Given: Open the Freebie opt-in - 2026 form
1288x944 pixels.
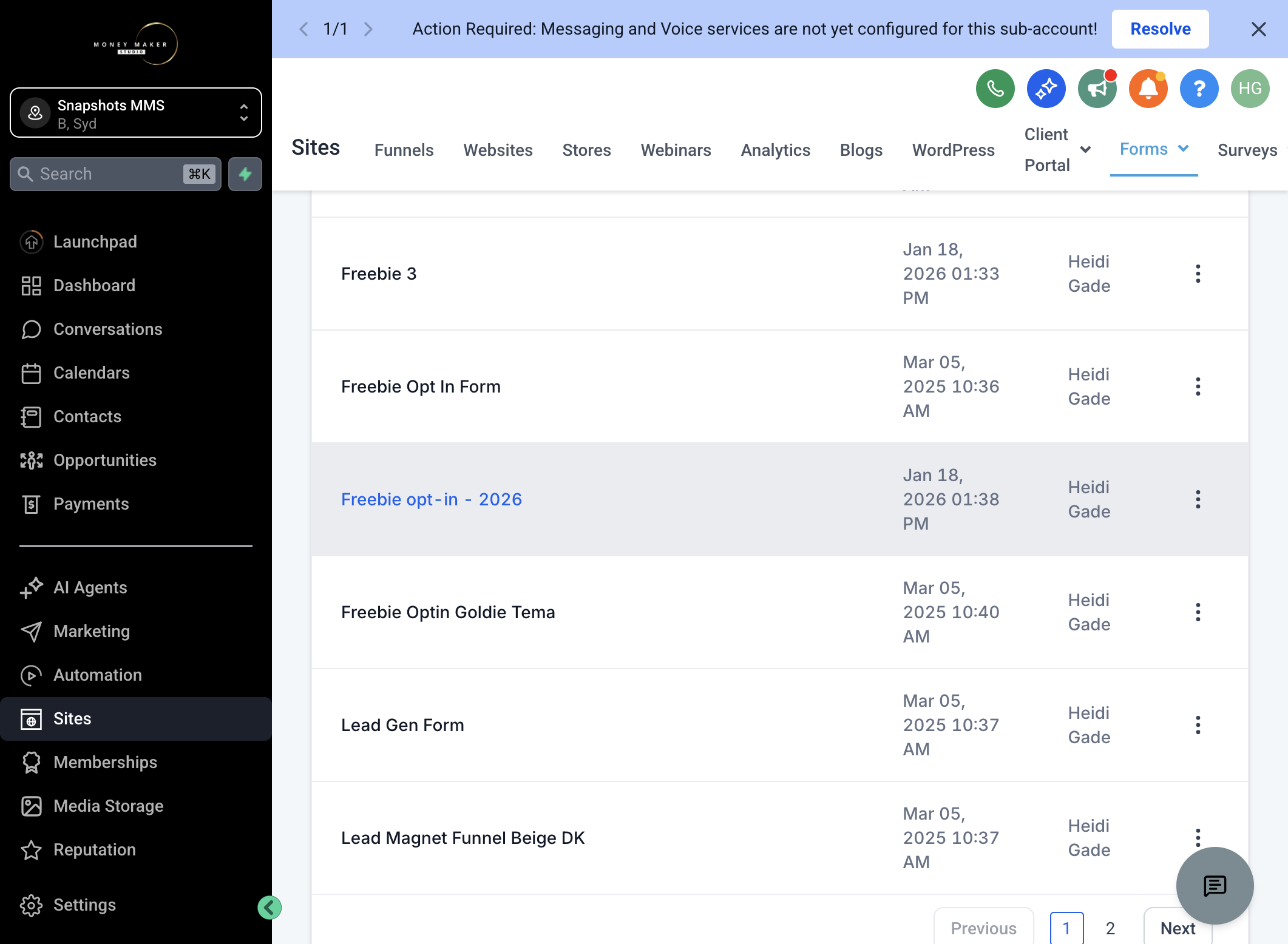Looking at the screenshot, I should coord(432,499).
